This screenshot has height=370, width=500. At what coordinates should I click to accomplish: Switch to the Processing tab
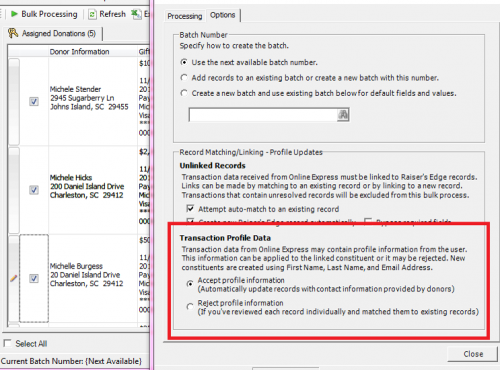click(184, 16)
